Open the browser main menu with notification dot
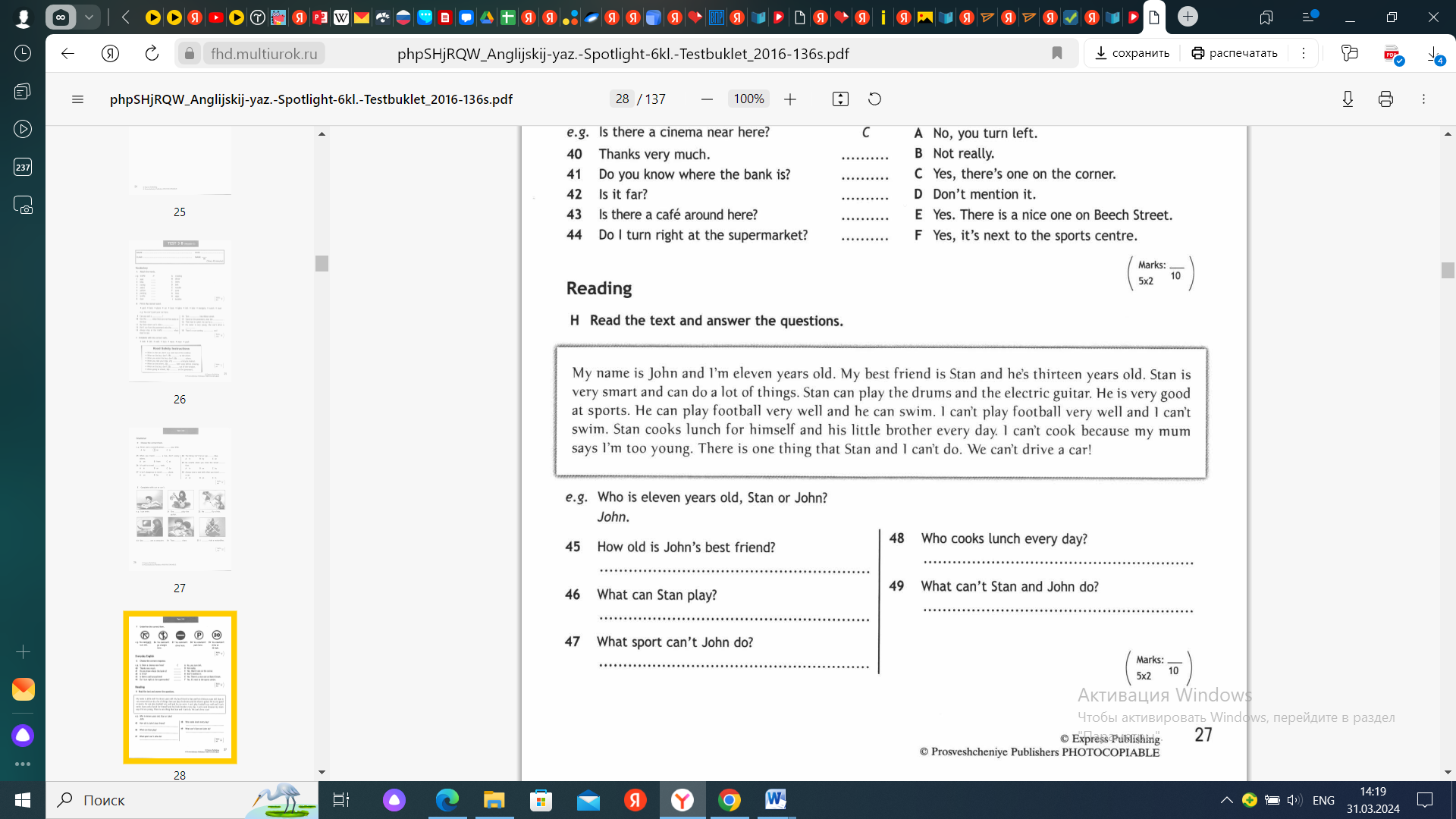Screen dimensions: 1456x819 [1310, 17]
